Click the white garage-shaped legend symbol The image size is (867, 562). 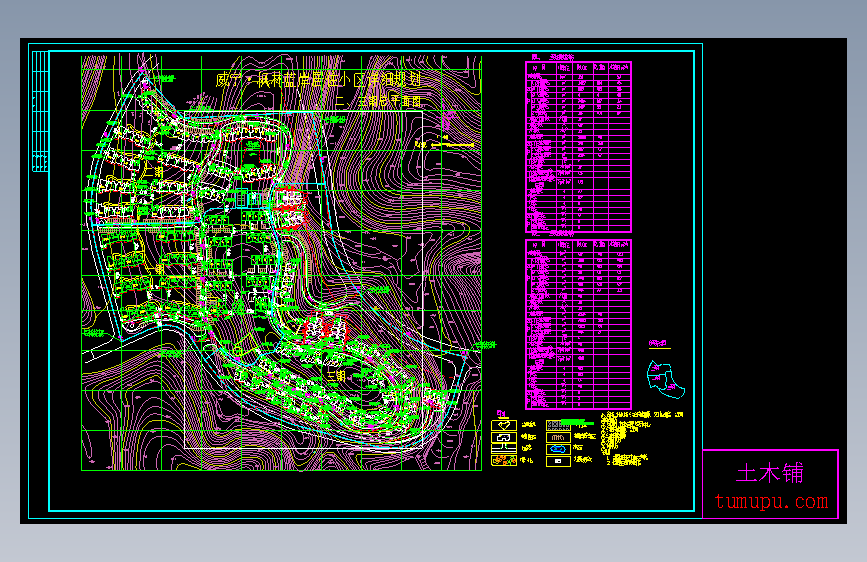pos(504,437)
